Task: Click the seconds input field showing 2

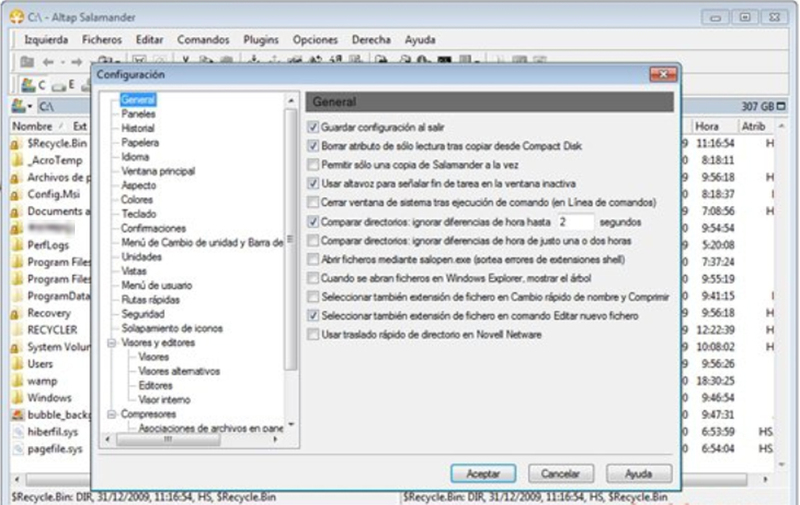Action: [576, 222]
